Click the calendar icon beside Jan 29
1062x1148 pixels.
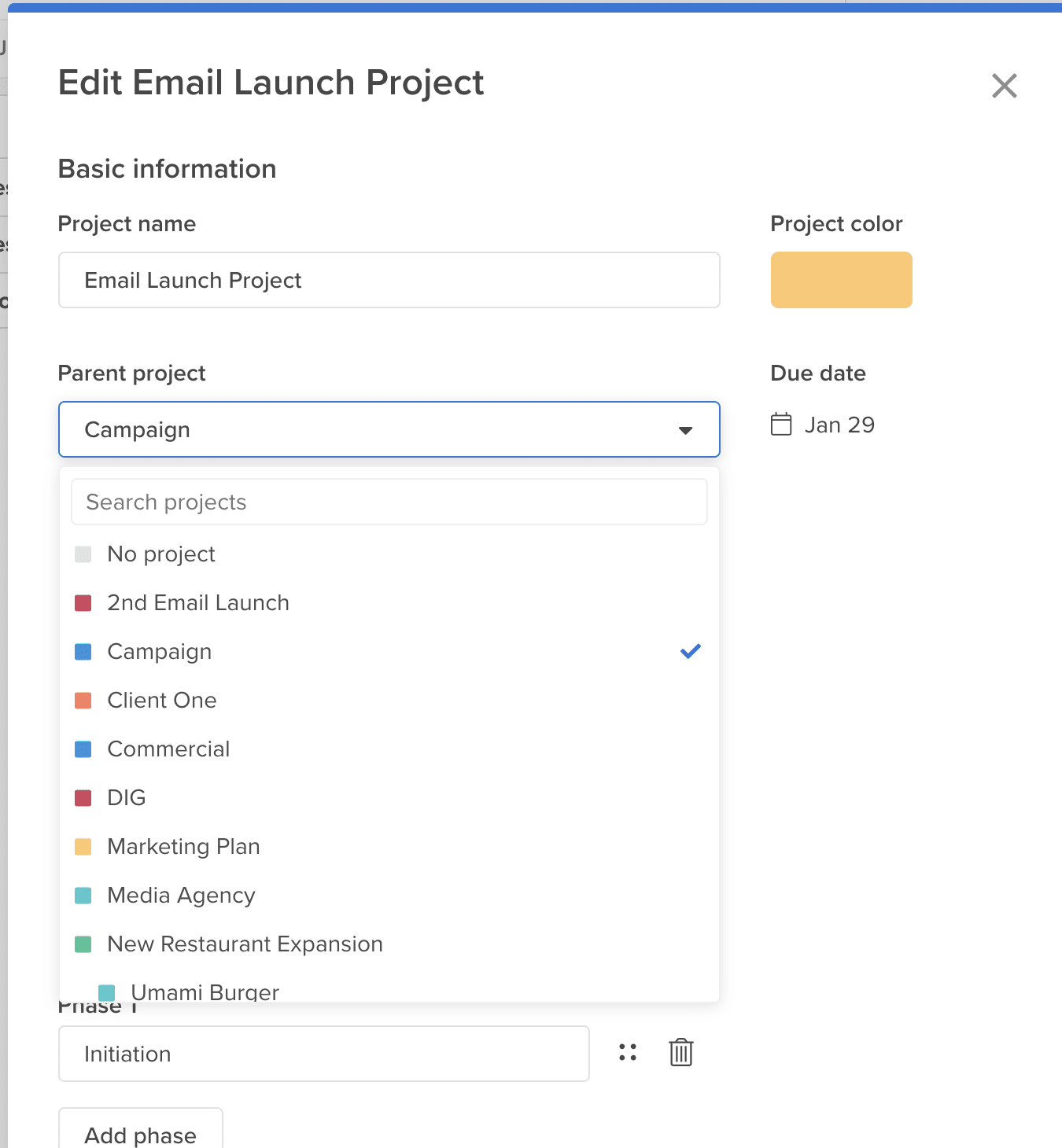coord(782,424)
